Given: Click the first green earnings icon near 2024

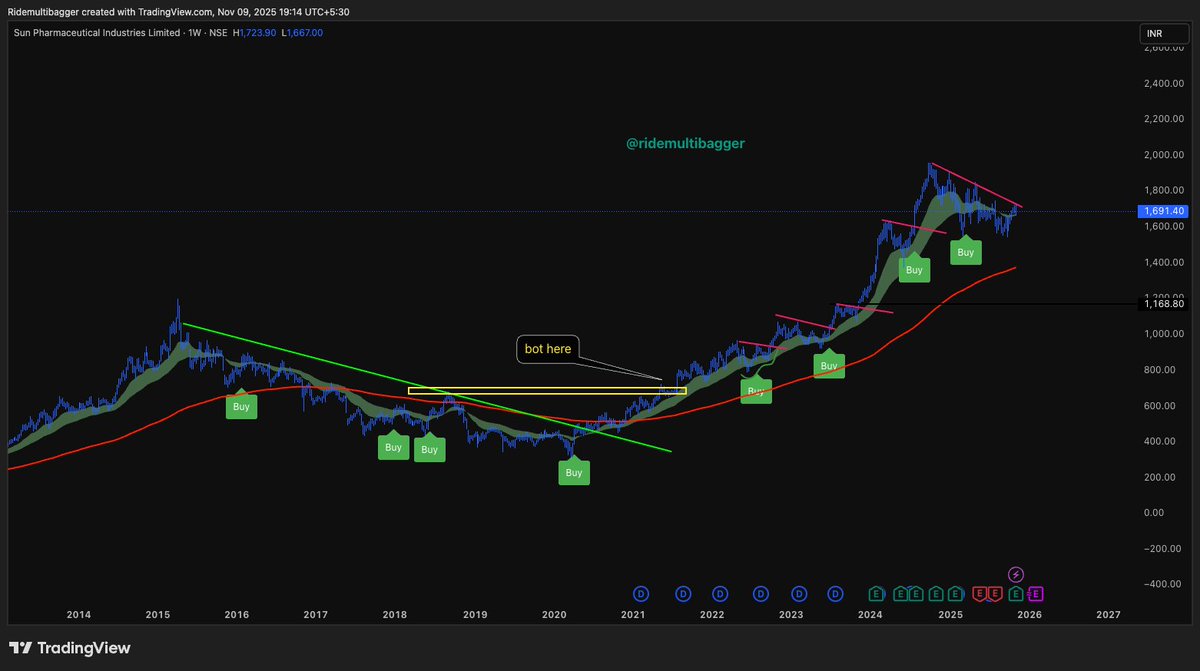Looking at the screenshot, I should click(x=876, y=594).
